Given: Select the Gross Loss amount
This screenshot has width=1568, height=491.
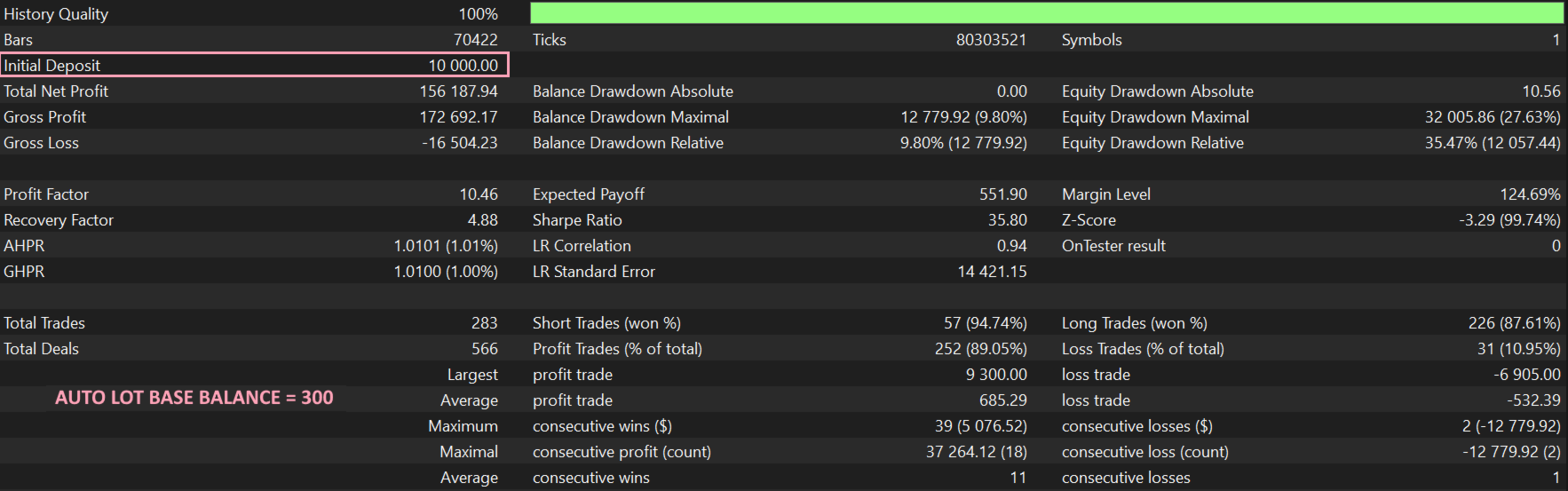Looking at the screenshot, I should [x=459, y=143].
